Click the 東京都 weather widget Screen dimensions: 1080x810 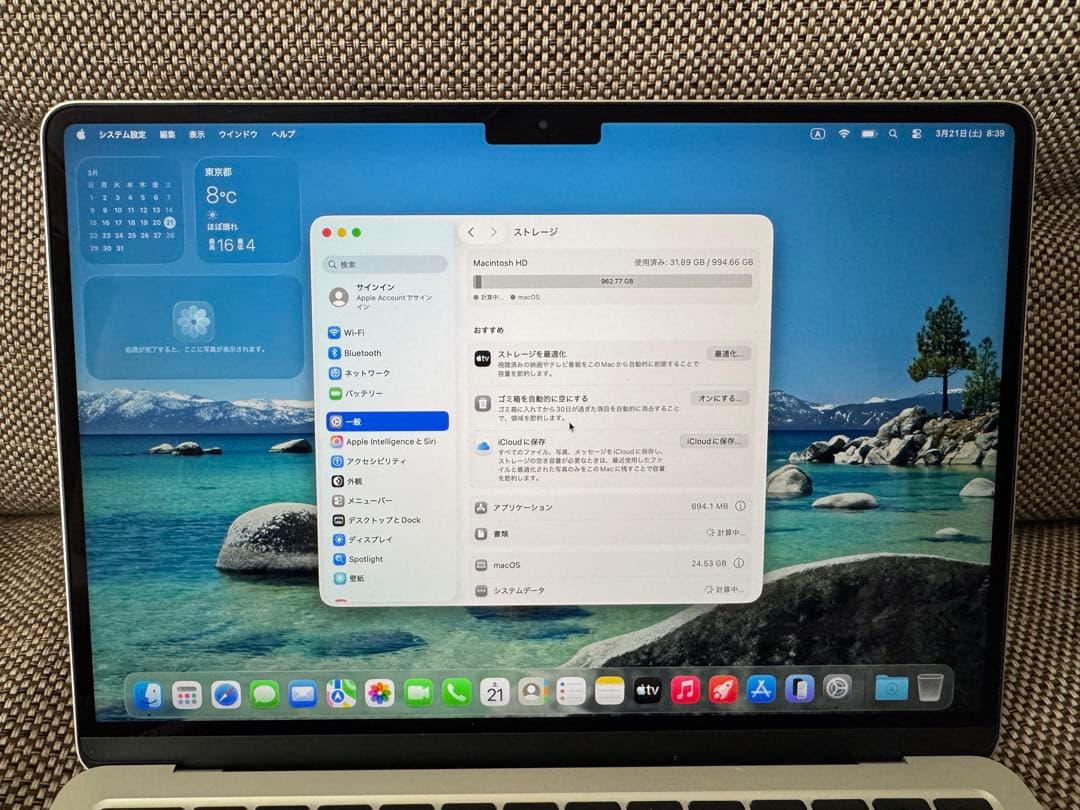pyautogui.click(x=248, y=210)
